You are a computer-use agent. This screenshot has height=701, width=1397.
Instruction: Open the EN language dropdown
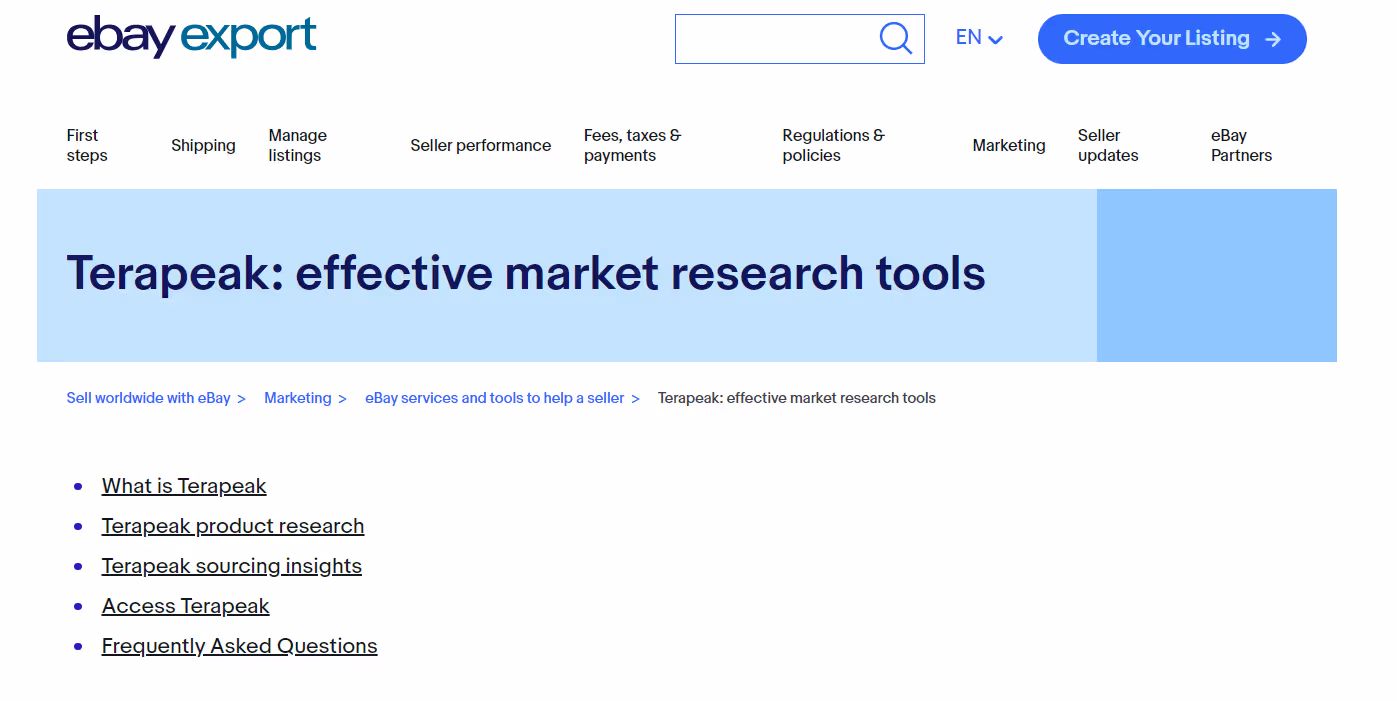[x=978, y=37]
